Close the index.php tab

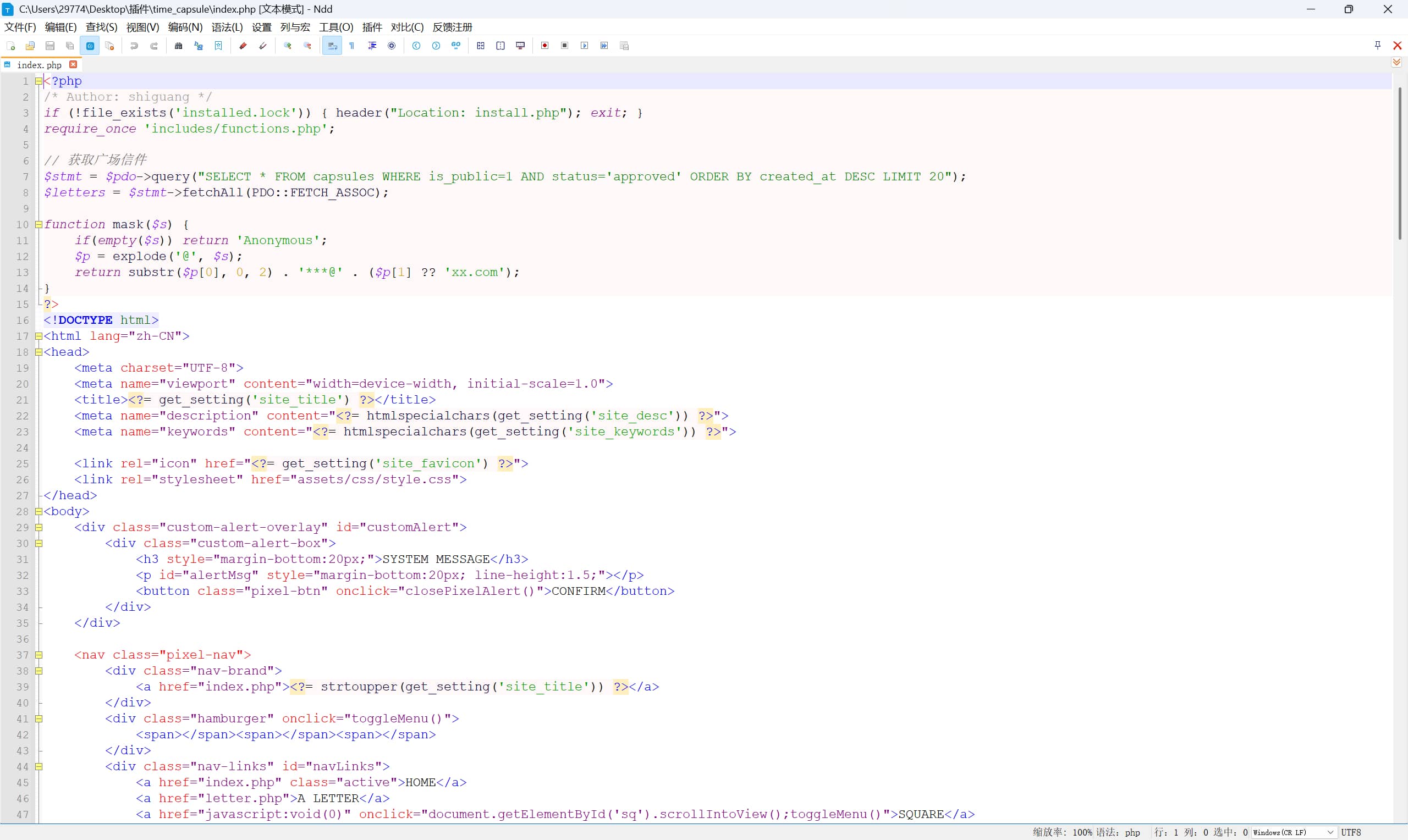(x=73, y=64)
